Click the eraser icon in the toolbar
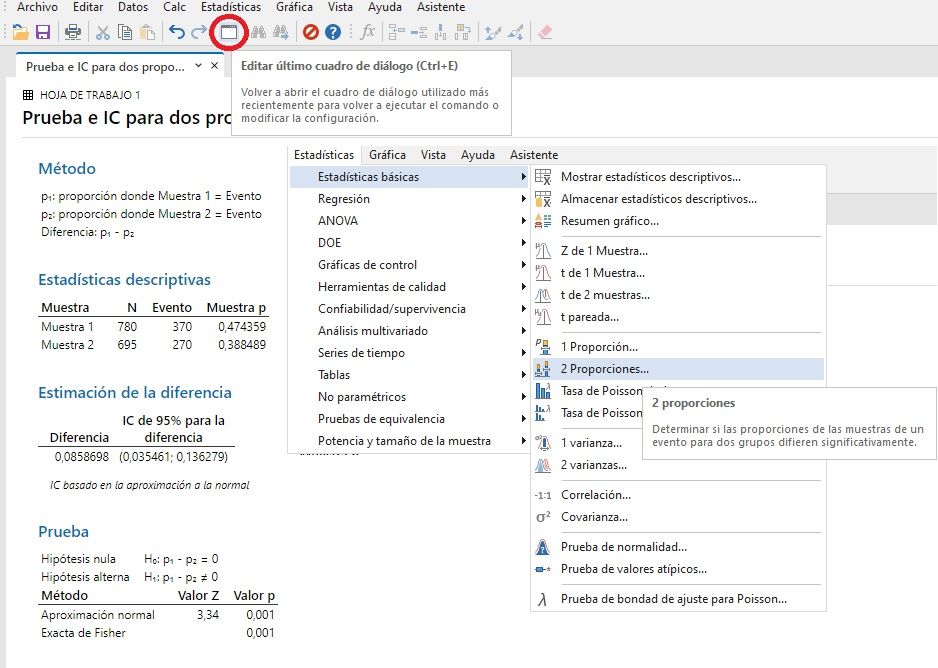This screenshot has height=668, width=938. pyautogui.click(x=545, y=32)
